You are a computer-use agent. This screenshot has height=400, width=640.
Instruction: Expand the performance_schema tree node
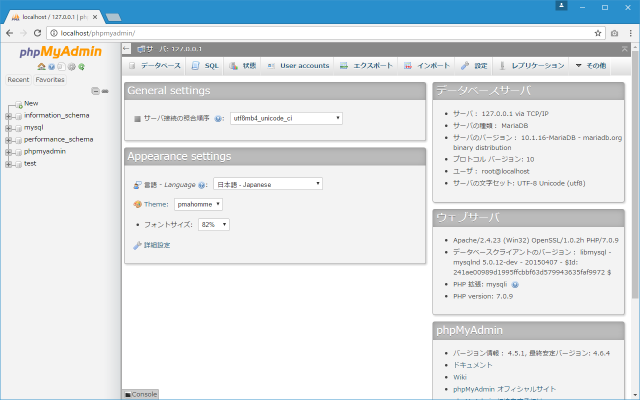8,140
